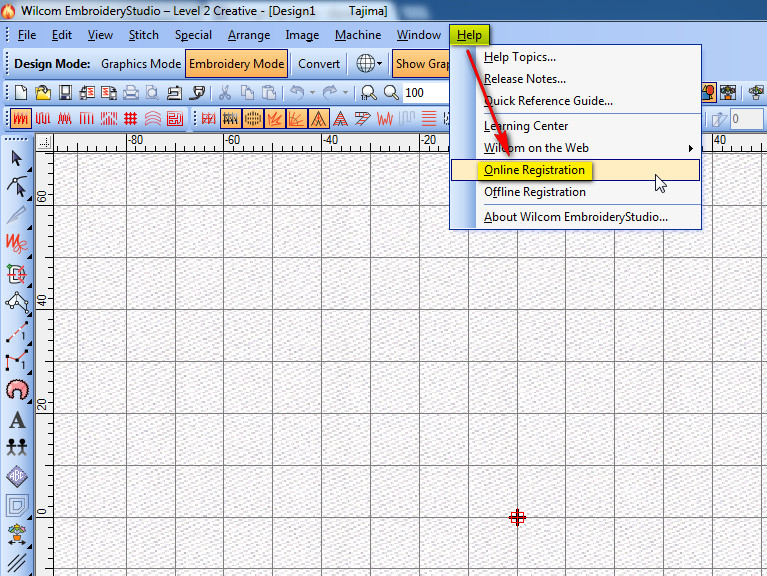Screen dimensions: 767x576
Task: Open Quick Reference Guide... entry
Action: [x=575, y=101]
